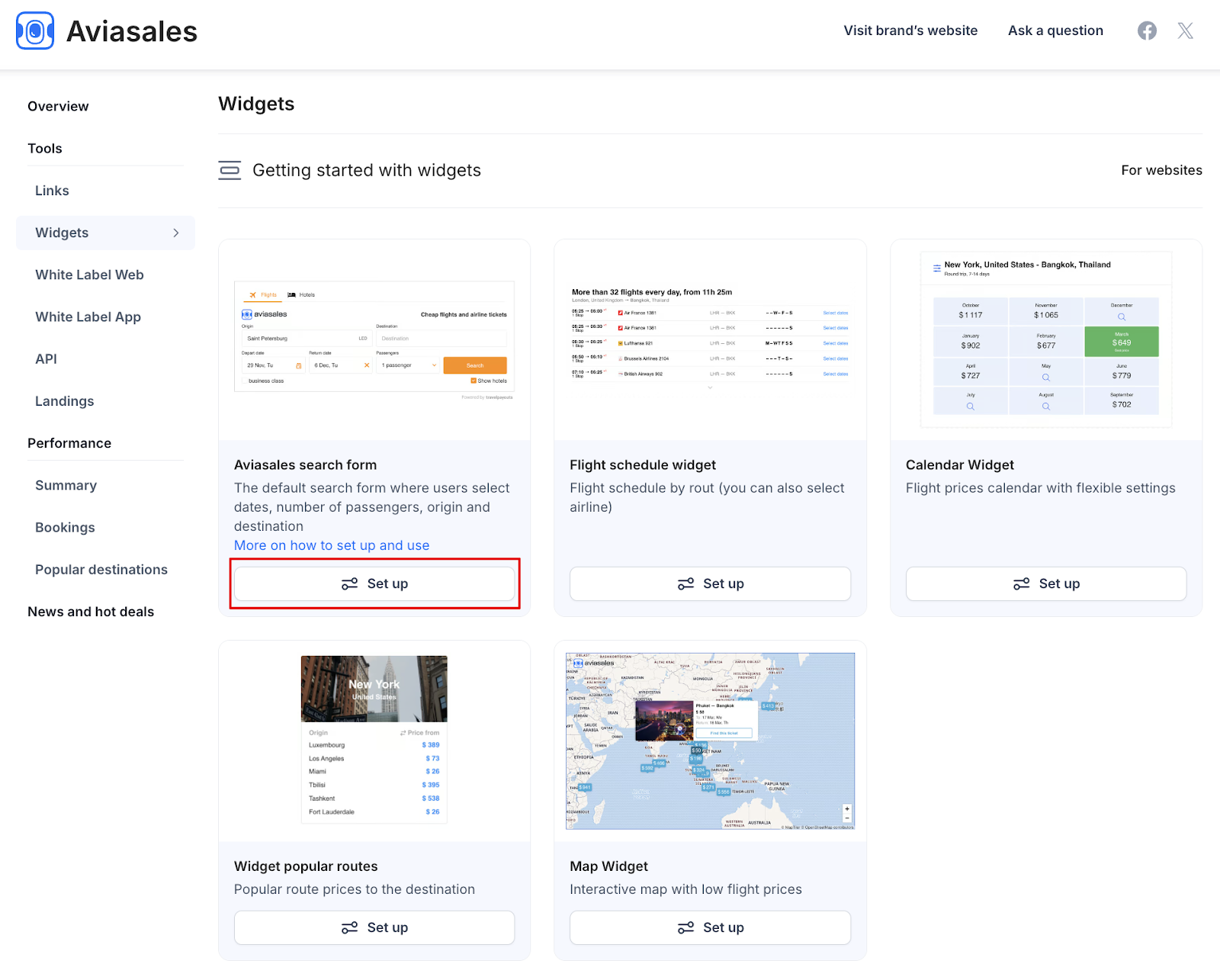The image size is (1220, 980).
Task: Click Calendar Widget preview image
Action: coord(1046,340)
